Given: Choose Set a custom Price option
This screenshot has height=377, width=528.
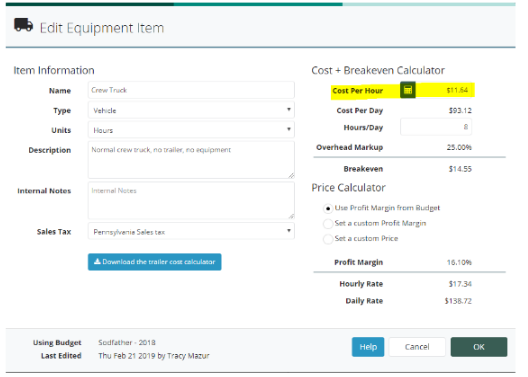Looking at the screenshot, I should pos(328,239).
